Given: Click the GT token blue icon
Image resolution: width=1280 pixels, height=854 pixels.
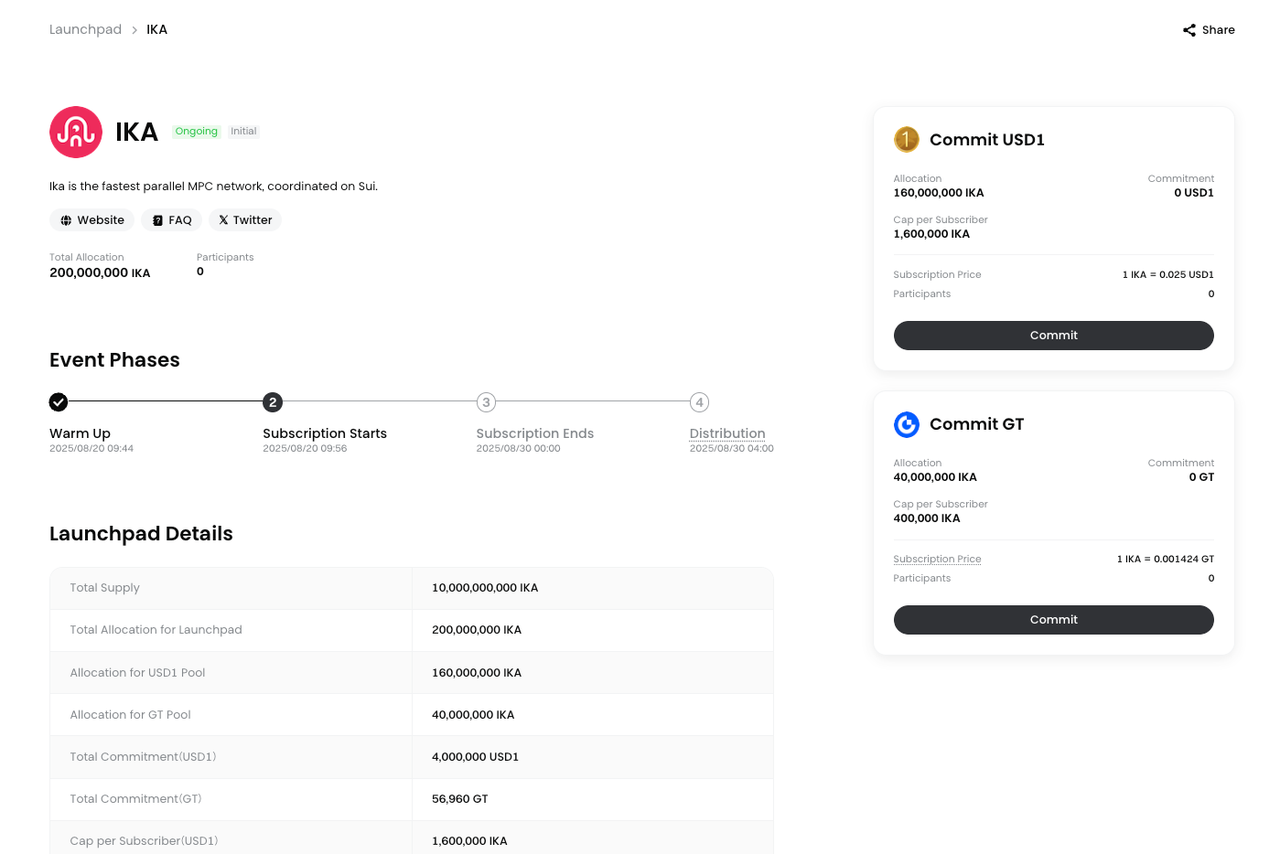Looking at the screenshot, I should pyautogui.click(x=906, y=424).
